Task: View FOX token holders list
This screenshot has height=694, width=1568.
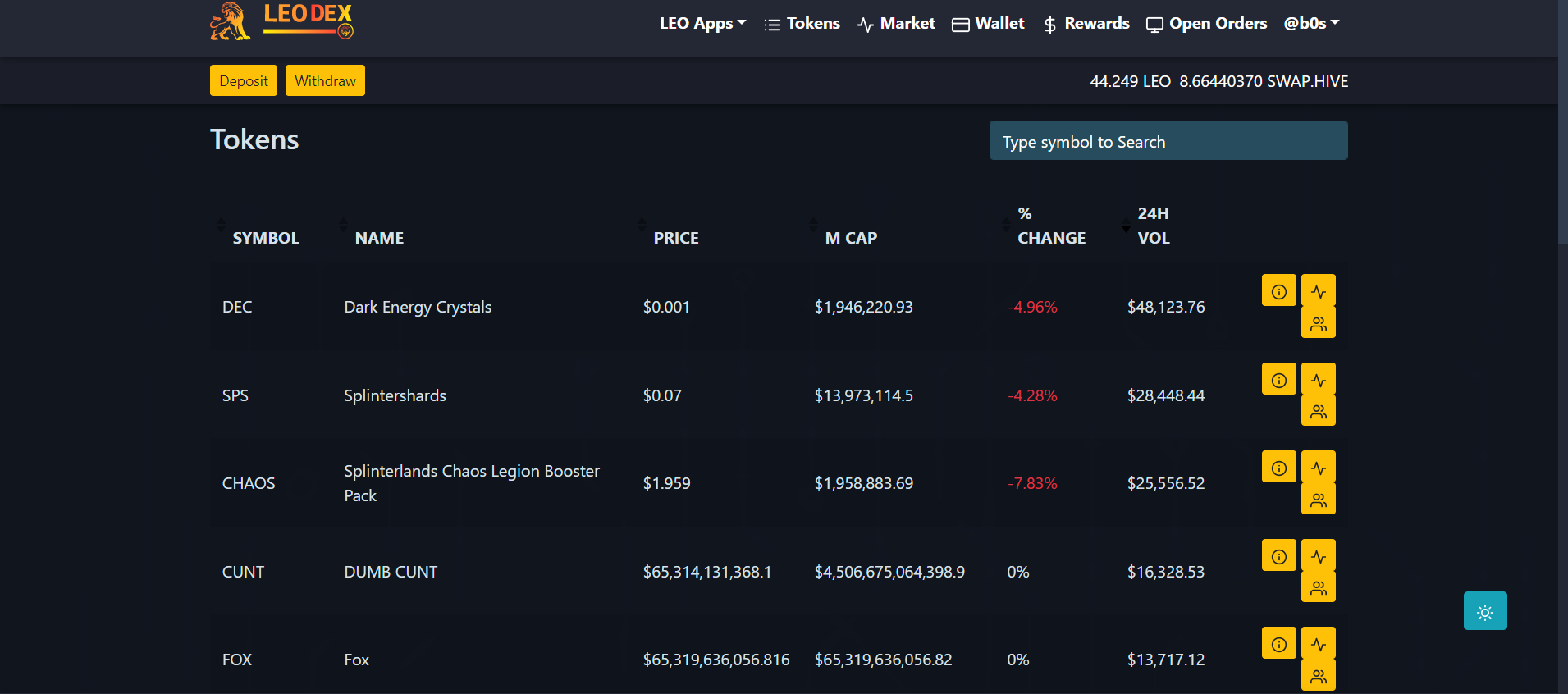Action: point(1319,675)
